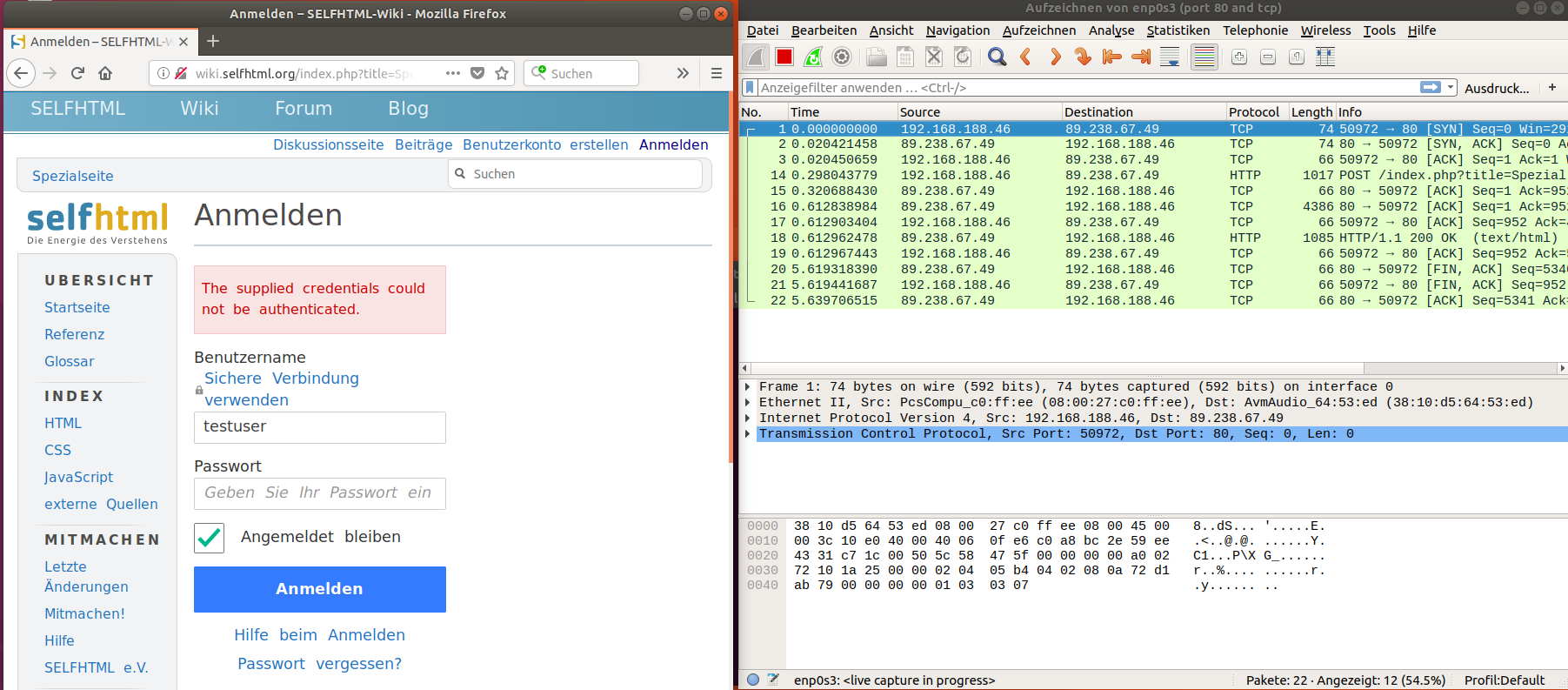
Task: Save the capture file icon
Action: (x=905, y=57)
